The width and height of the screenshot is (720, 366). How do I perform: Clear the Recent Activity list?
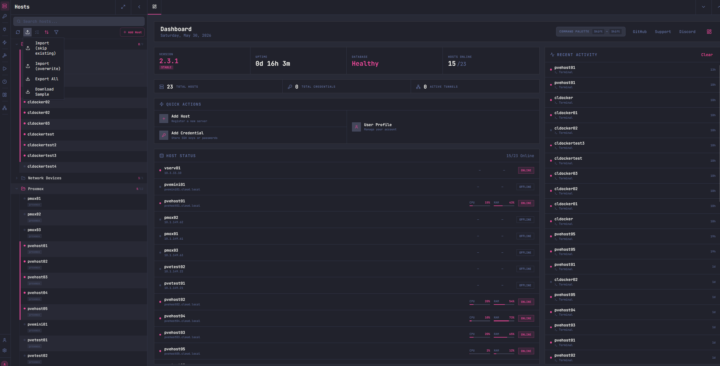coord(707,55)
